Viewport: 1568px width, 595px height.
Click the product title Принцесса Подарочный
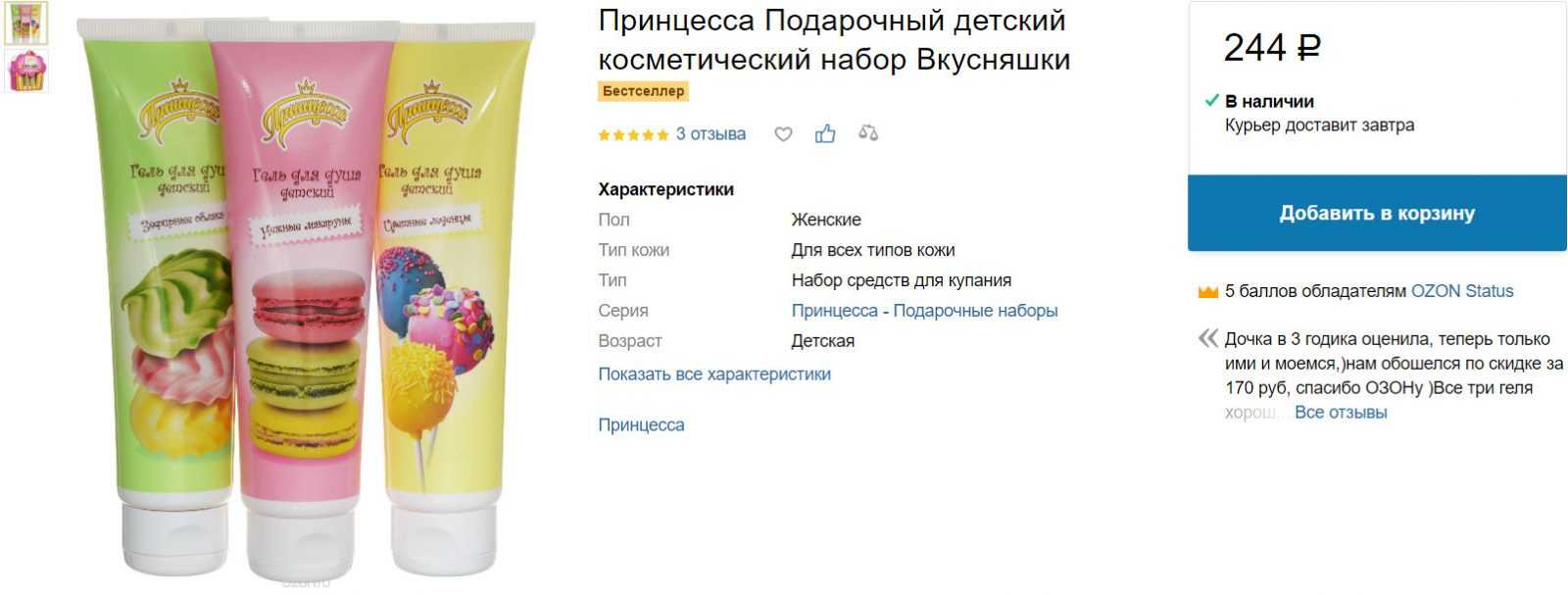point(834,39)
